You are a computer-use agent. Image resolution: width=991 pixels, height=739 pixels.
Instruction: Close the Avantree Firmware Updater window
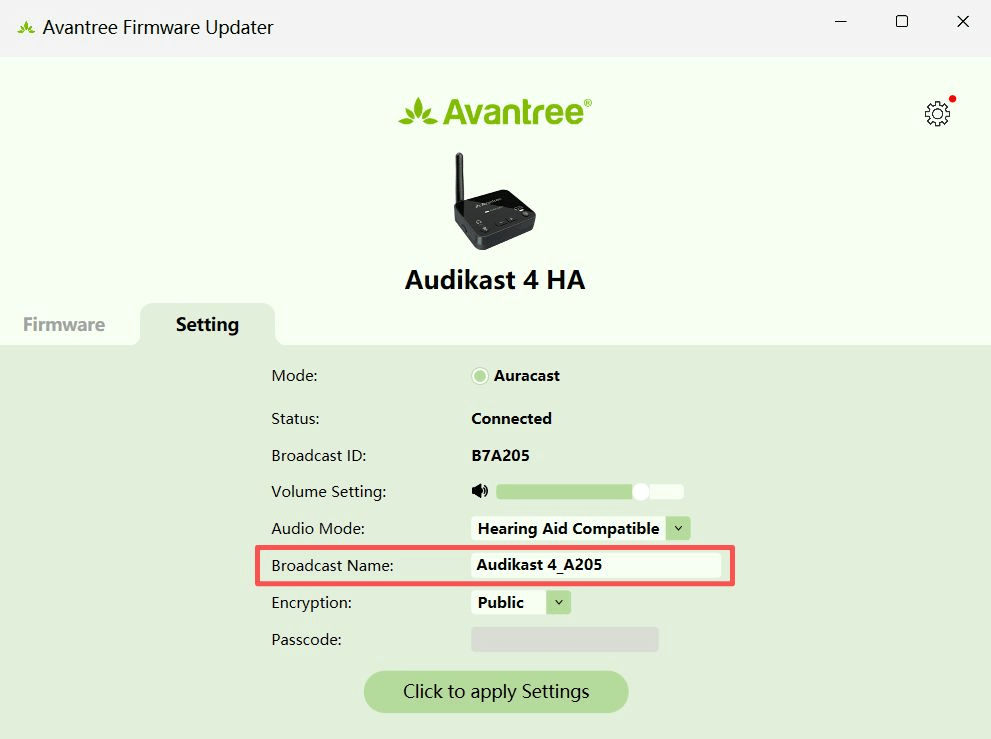[963, 21]
